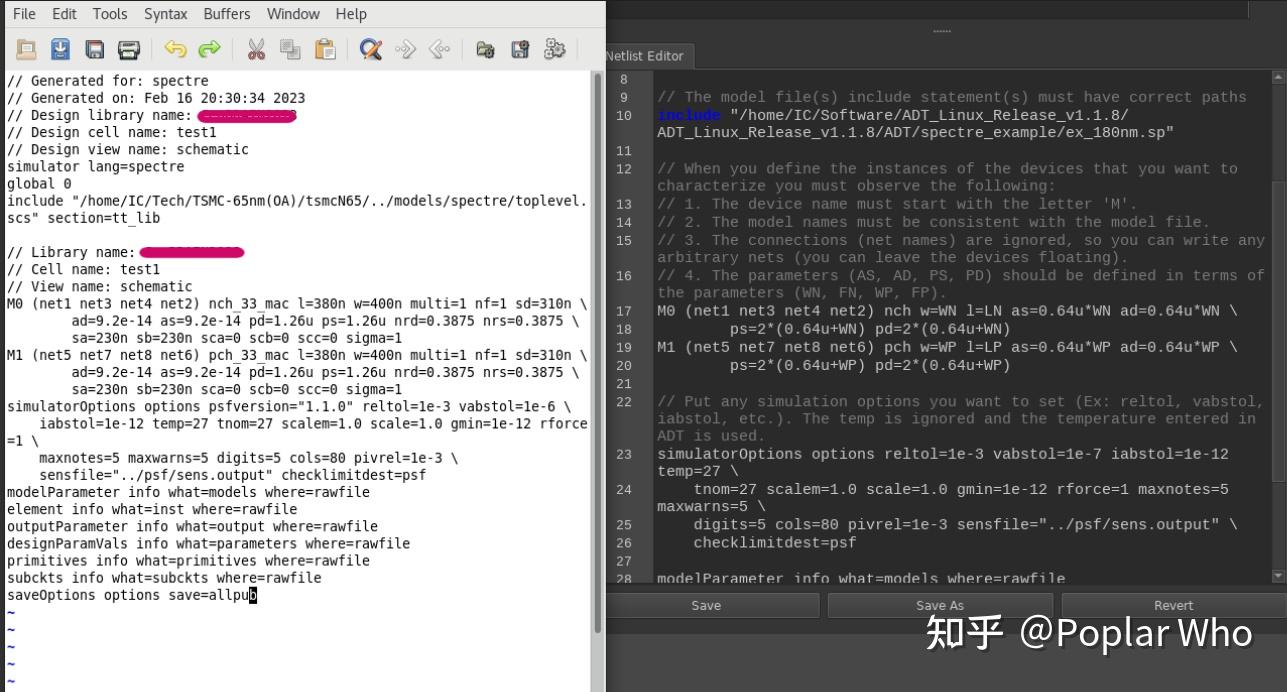Click the Save session icon
1287x692 pixels.
[520, 49]
